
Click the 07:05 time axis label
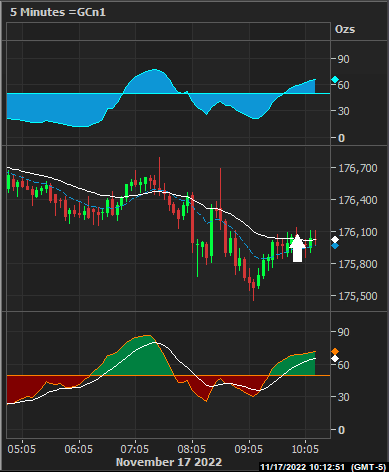click(135, 449)
